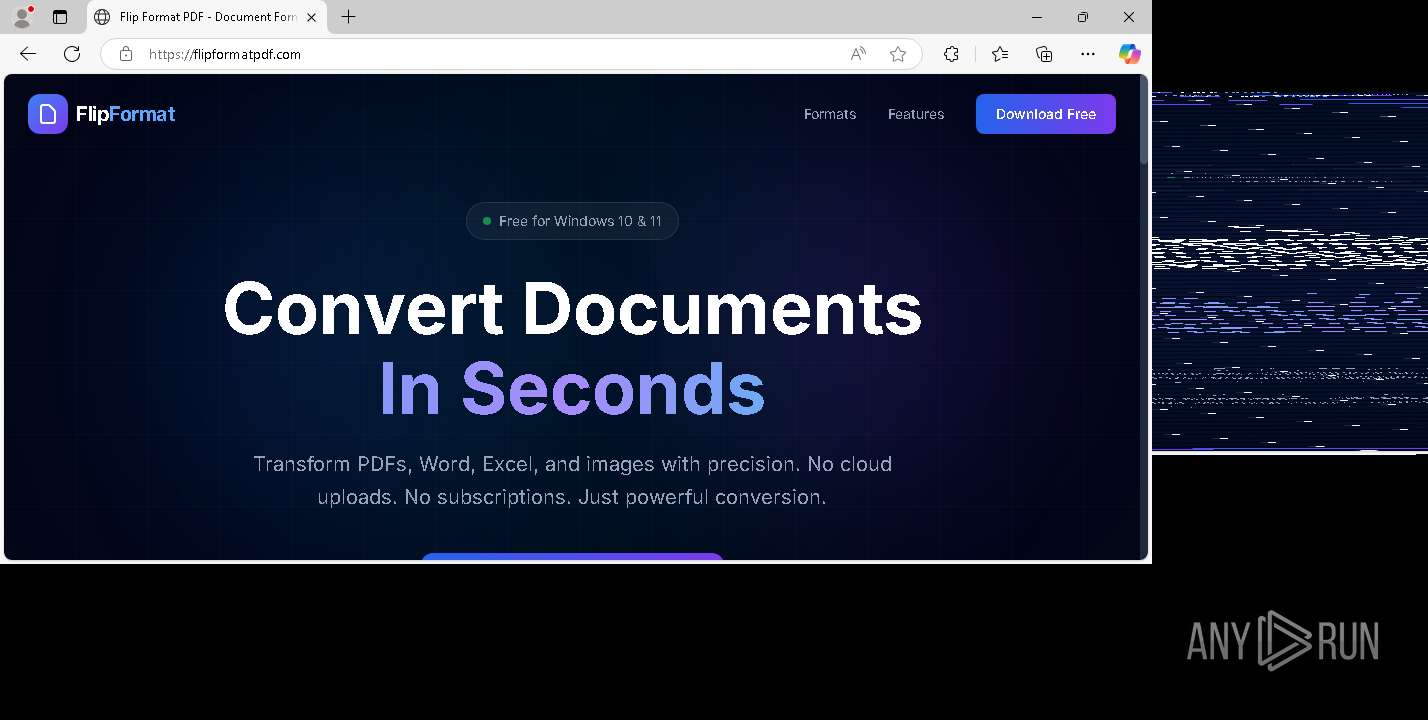Image resolution: width=1428 pixels, height=720 pixels.
Task: Open browser Settings and more menu
Action: coord(1088,54)
